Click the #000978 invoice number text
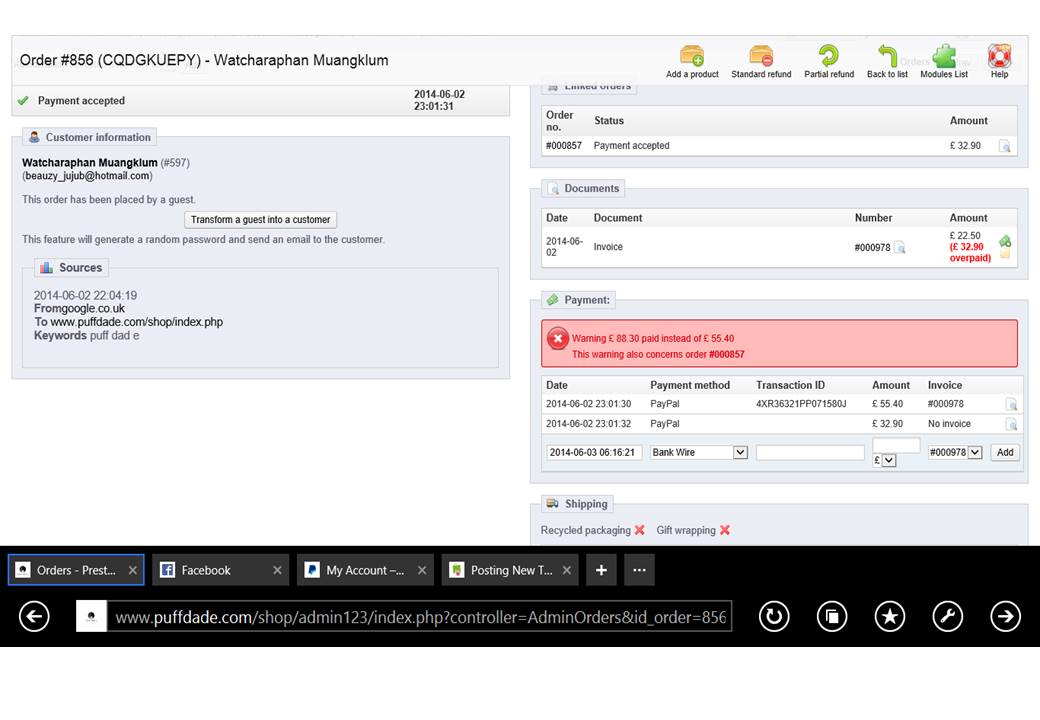The width and height of the screenshot is (1040, 720). (x=872, y=247)
